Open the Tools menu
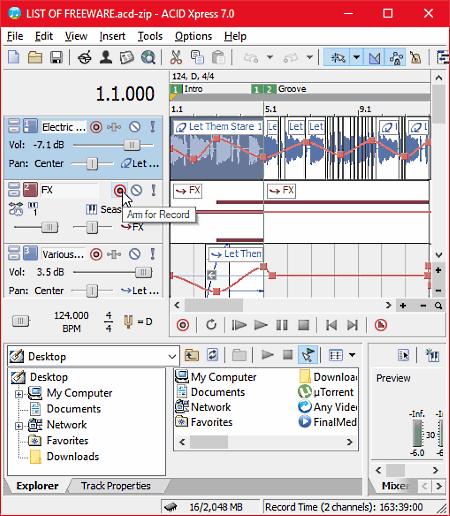Screen dimensions: 450x516 [150, 36]
